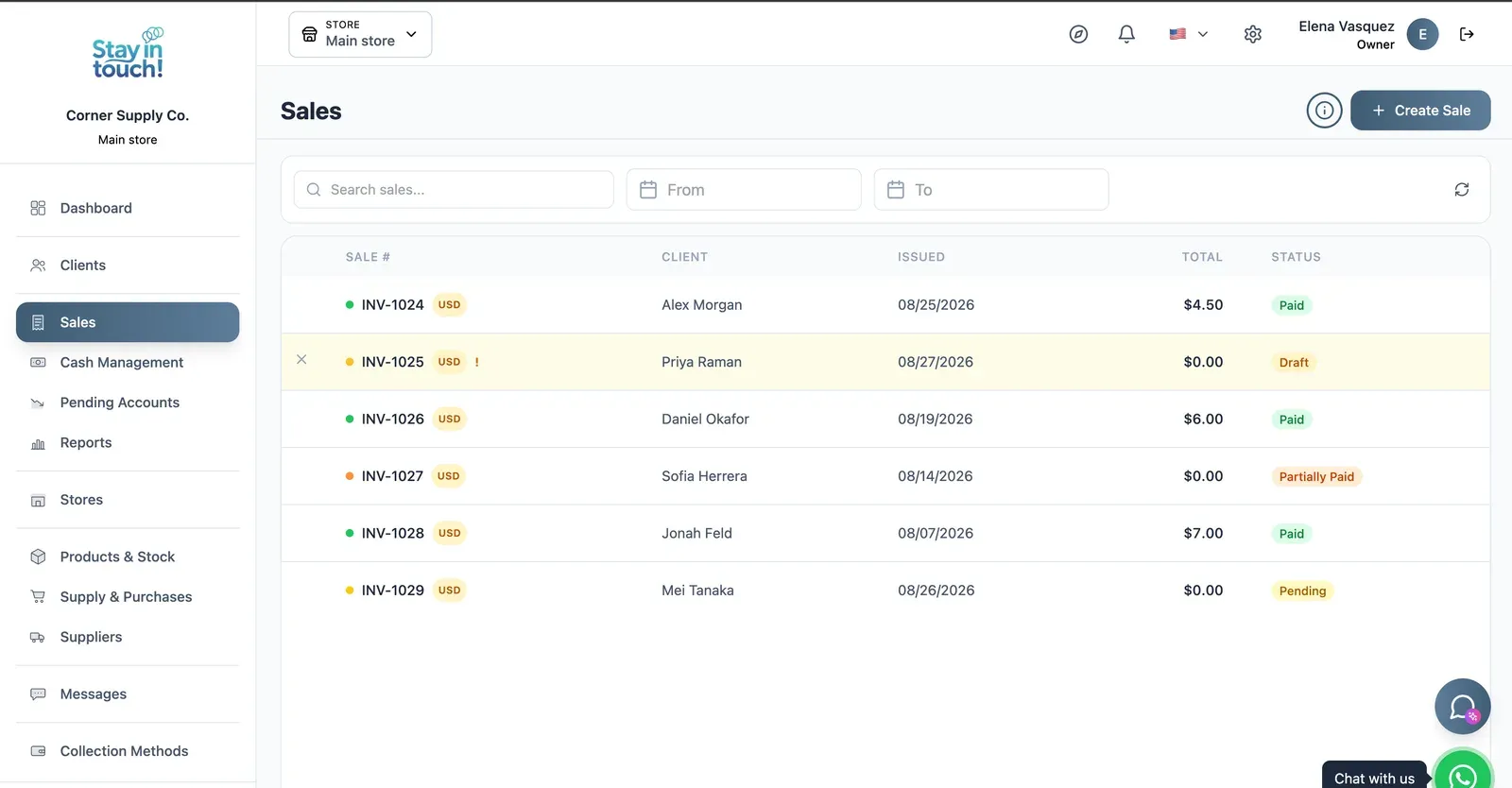Dismiss the INV-1025 row with X
Image resolution: width=1512 pixels, height=788 pixels.
301,359
